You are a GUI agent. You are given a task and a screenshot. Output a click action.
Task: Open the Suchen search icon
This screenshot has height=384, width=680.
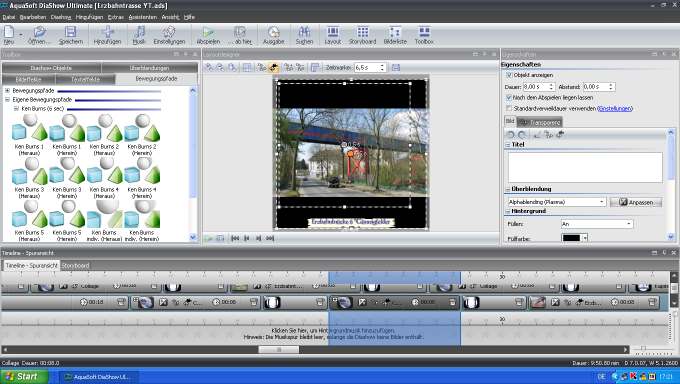click(x=304, y=34)
